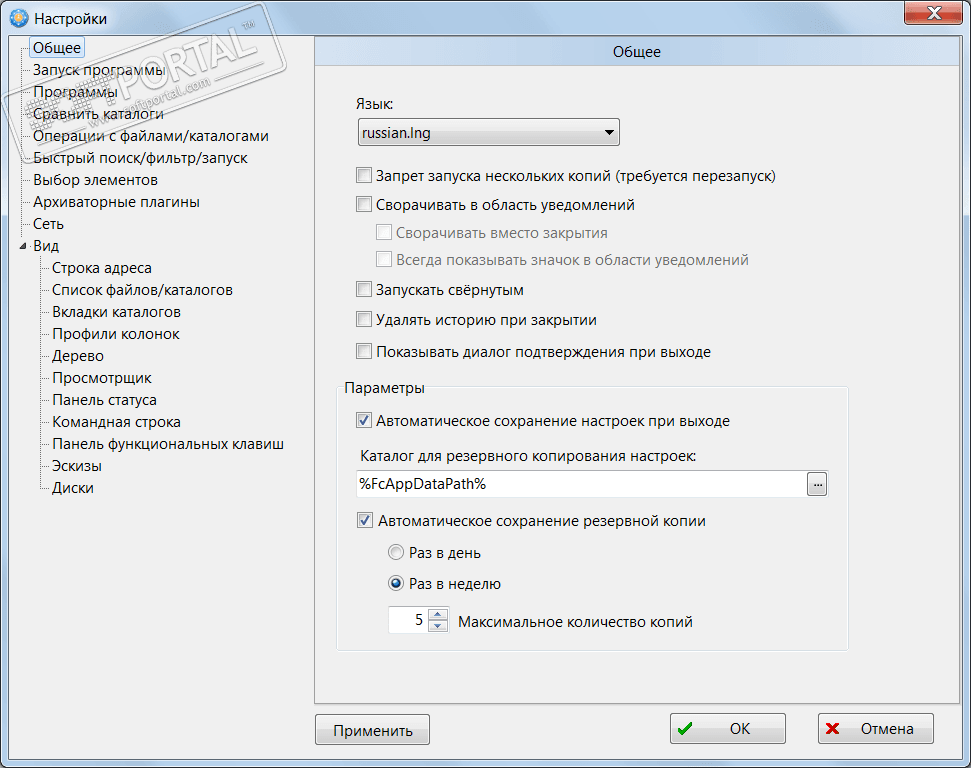Open the Язык language dropdown
Image resolution: width=971 pixels, height=768 pixels.
coord(489,133)
